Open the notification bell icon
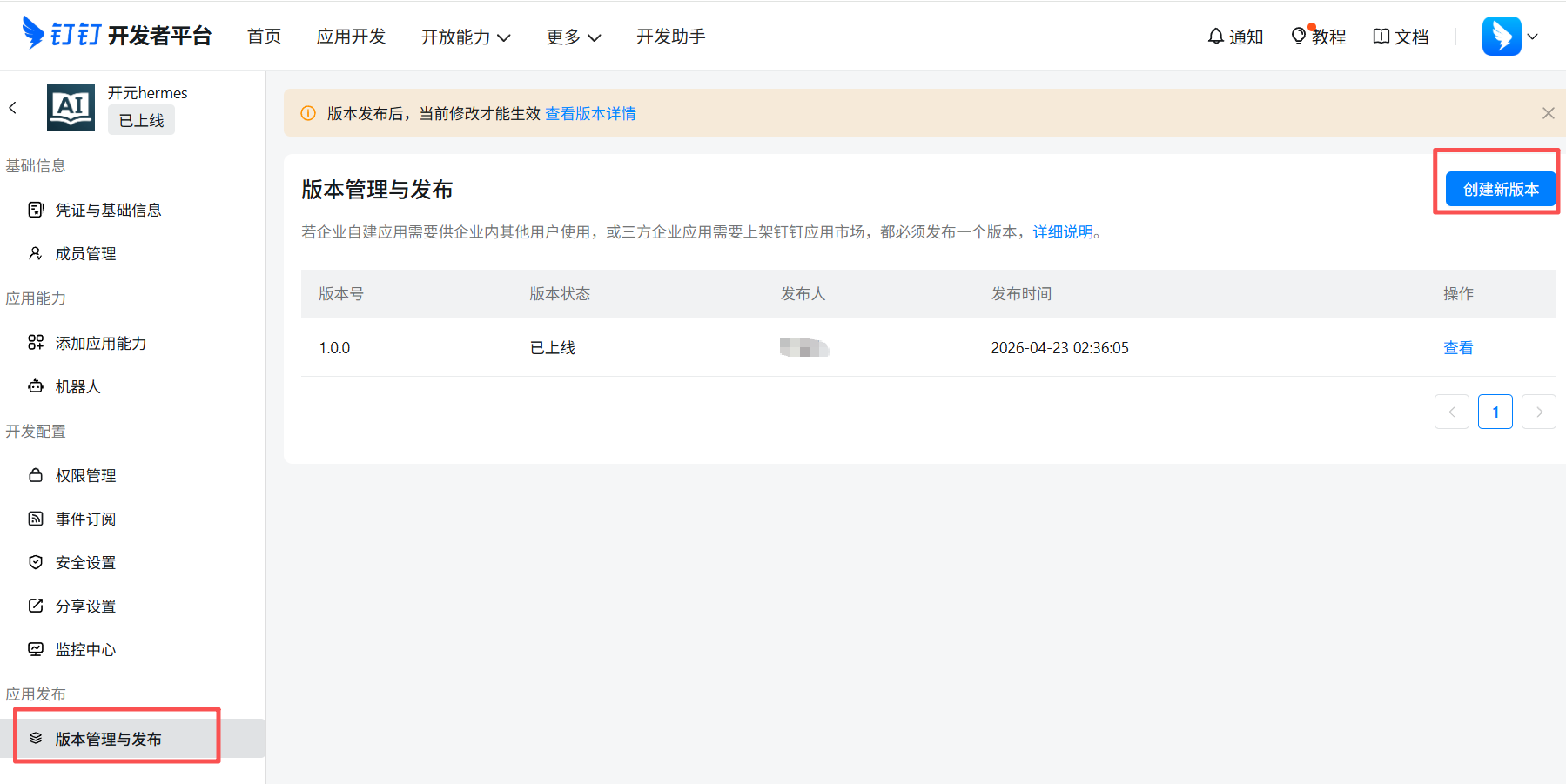This screenshot has width=1566, height=784. [1215, 36]
